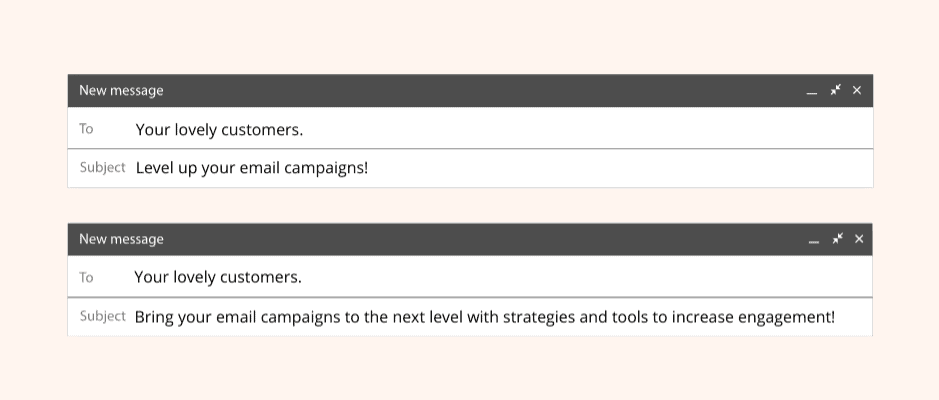Screen dimensions: 939x400
Task: Click the top window's 'New message' title
Action: point(121,90)
